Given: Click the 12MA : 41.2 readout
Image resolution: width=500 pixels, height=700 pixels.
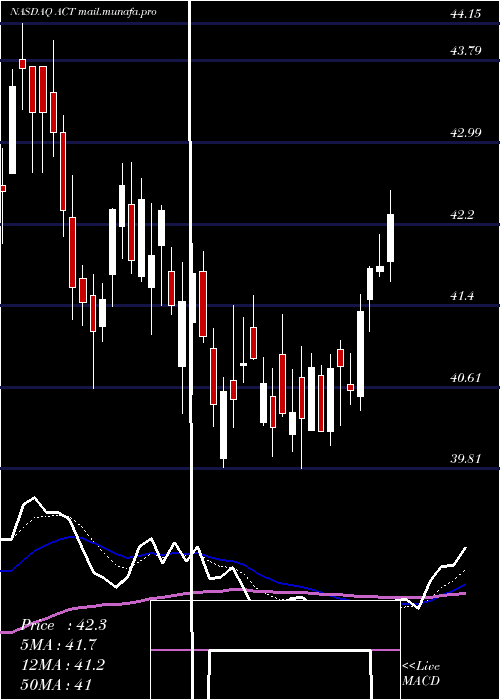Looking at the screenshot, I should (x=63, y=664).
